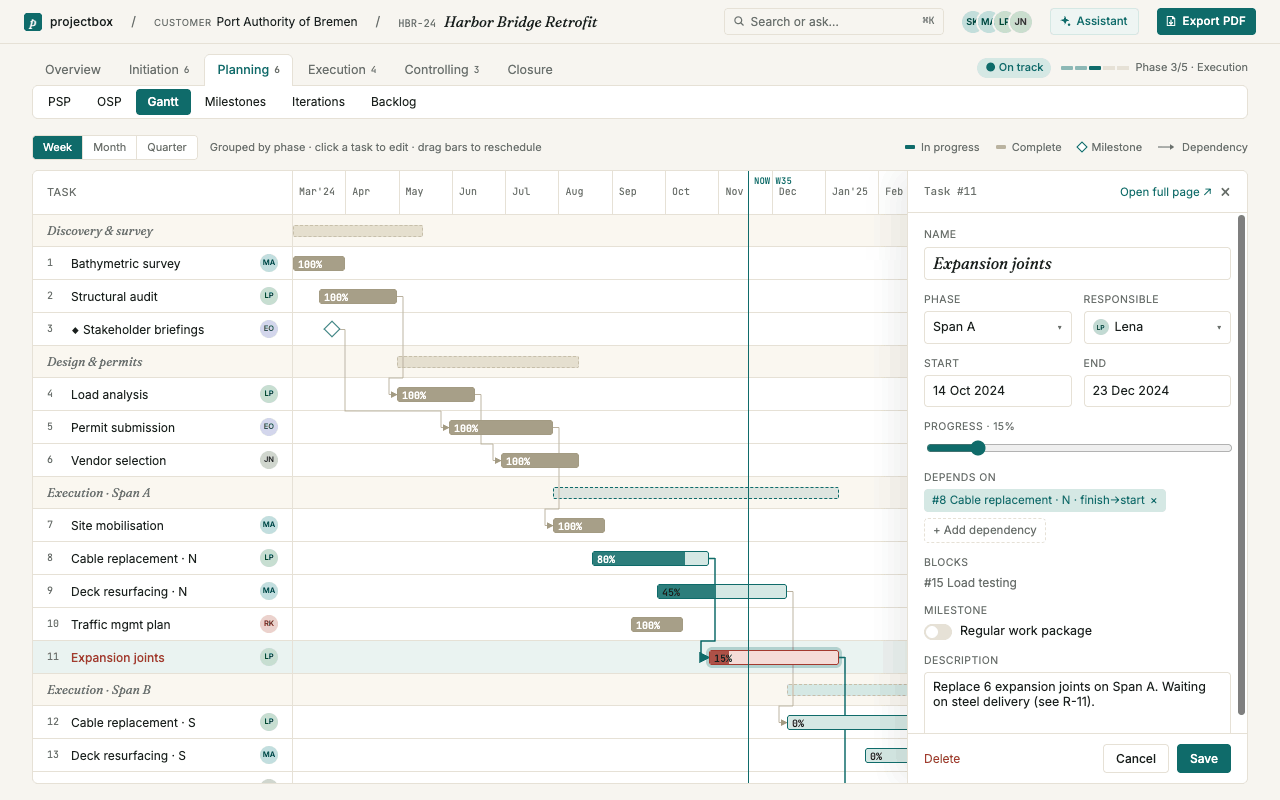The width and height of the screenshot is (1280, 800).
Task: Switch to the Milestones sub-tab
Action: (235, 102)
